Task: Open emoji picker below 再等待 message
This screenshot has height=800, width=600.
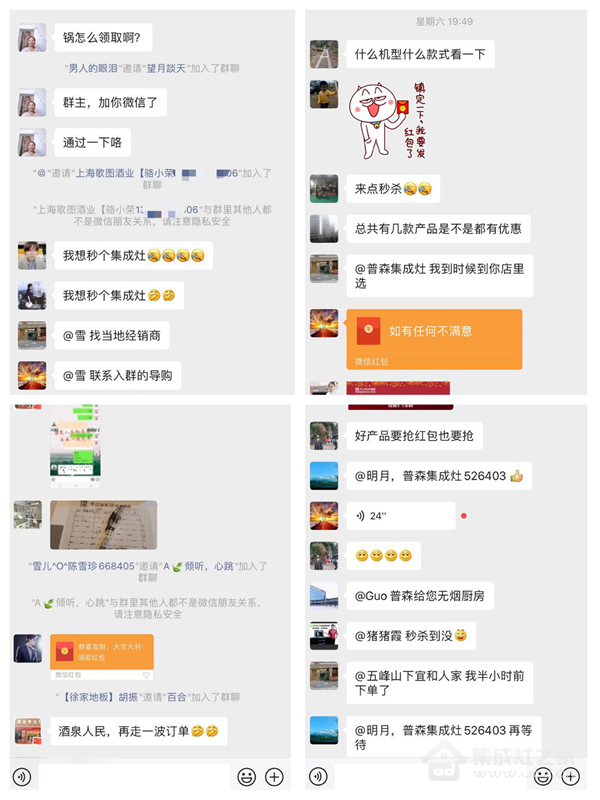Action: pos(543,777)
